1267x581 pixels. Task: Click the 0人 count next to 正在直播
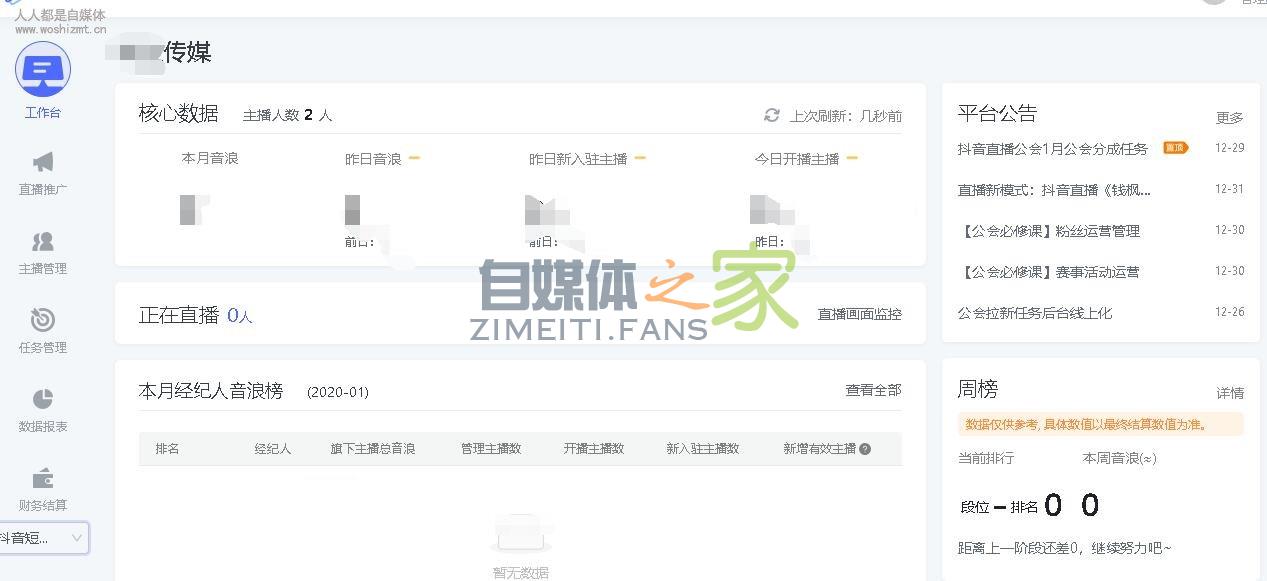tap(237, 314)
